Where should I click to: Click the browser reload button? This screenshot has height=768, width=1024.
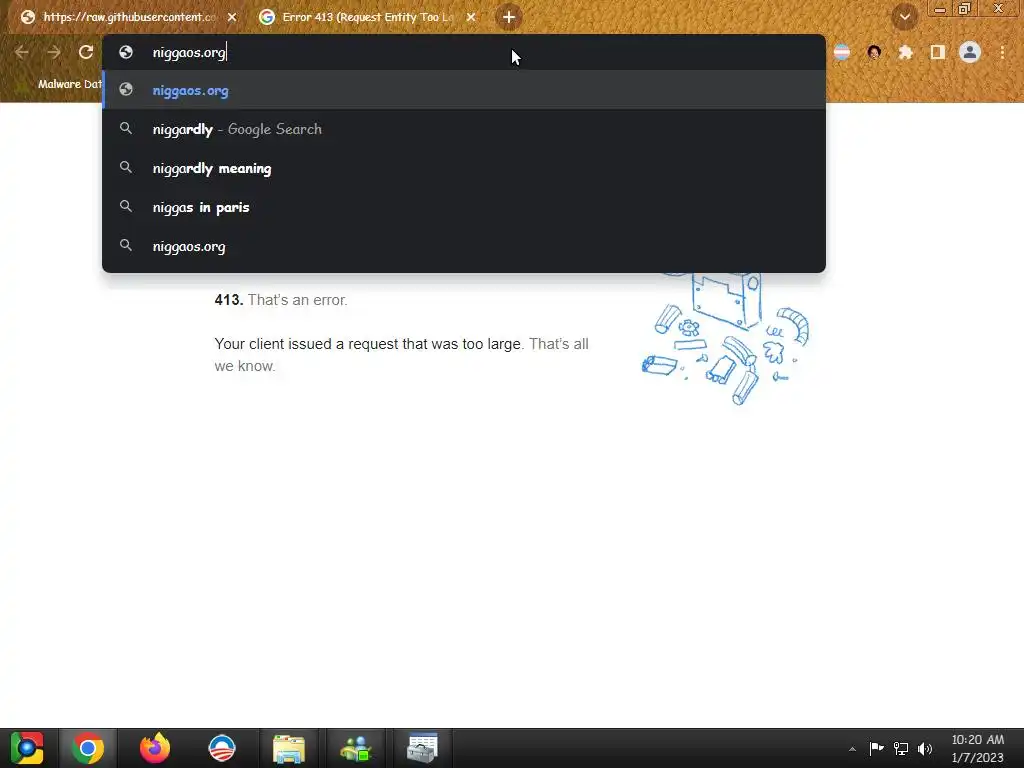[86, 52]
